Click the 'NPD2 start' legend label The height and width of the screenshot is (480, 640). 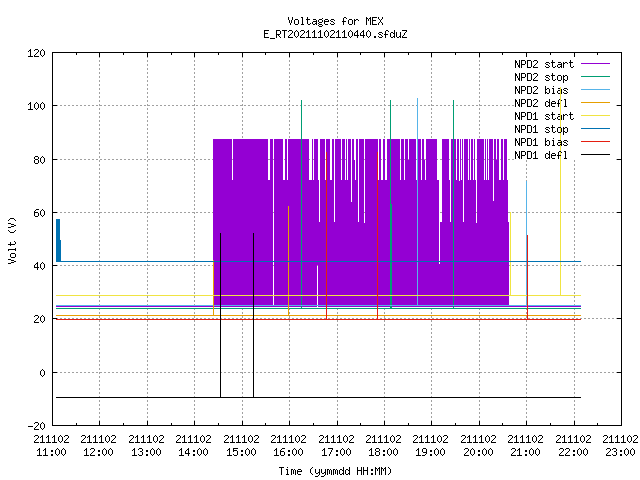544,64
